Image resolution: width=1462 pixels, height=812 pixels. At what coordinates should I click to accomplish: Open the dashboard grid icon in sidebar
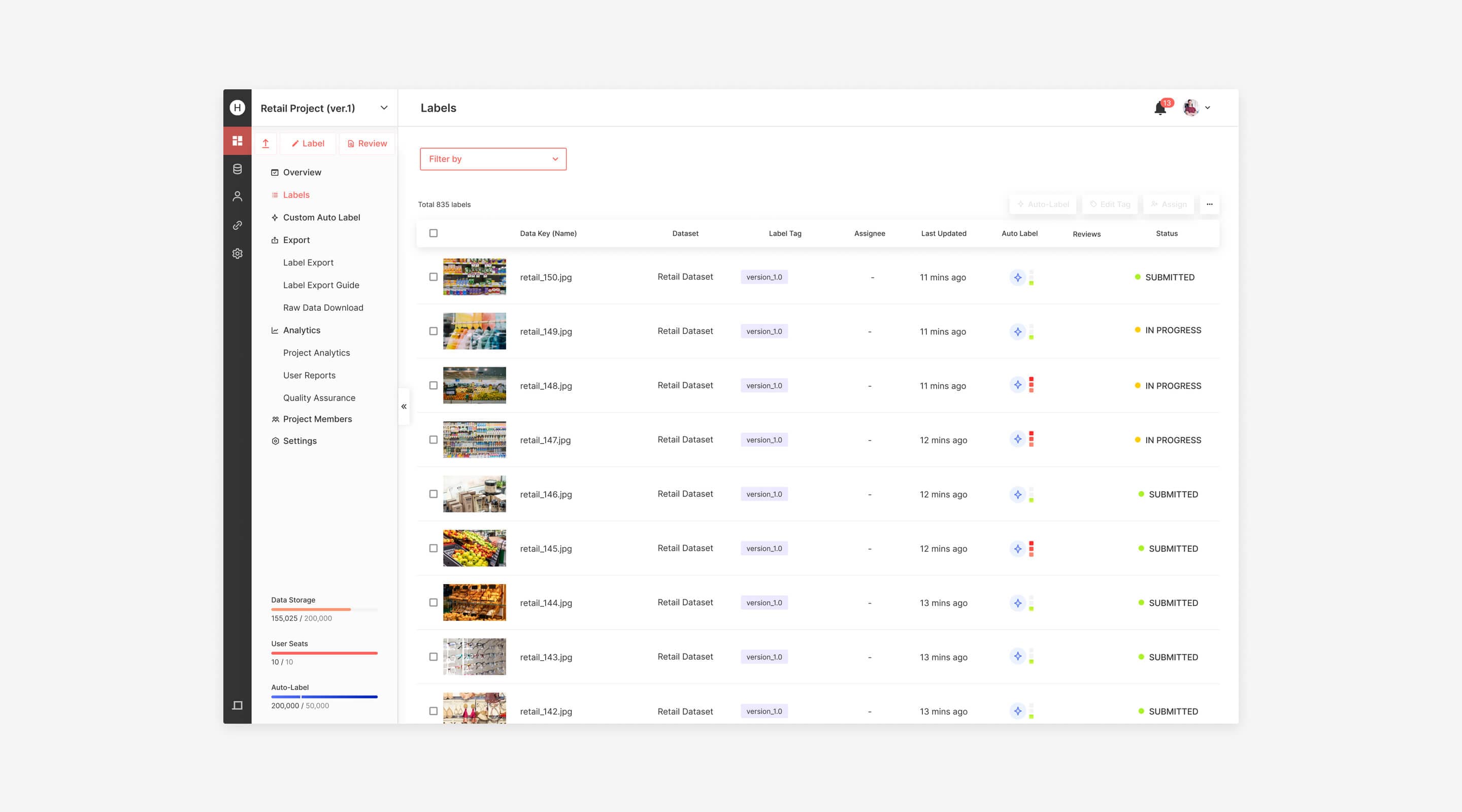pyautogui.click(x=237, y=141)
